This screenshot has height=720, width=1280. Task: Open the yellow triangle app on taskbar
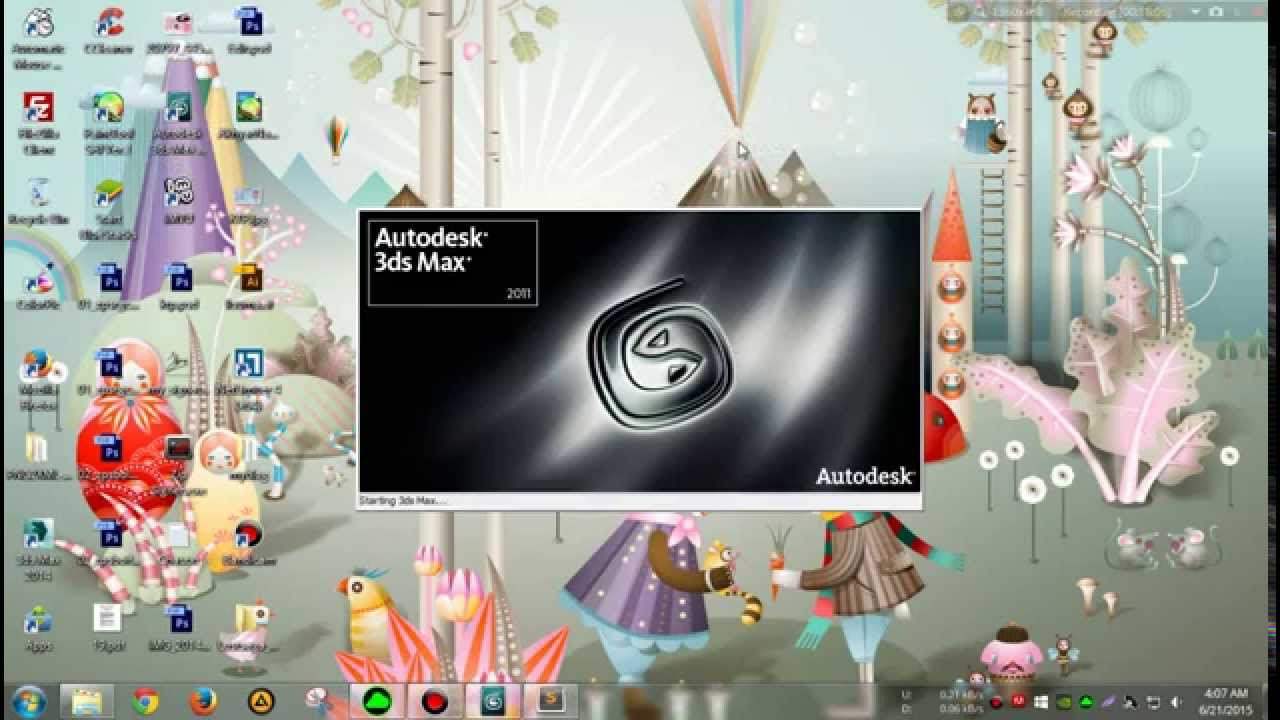tap(261, 700)
